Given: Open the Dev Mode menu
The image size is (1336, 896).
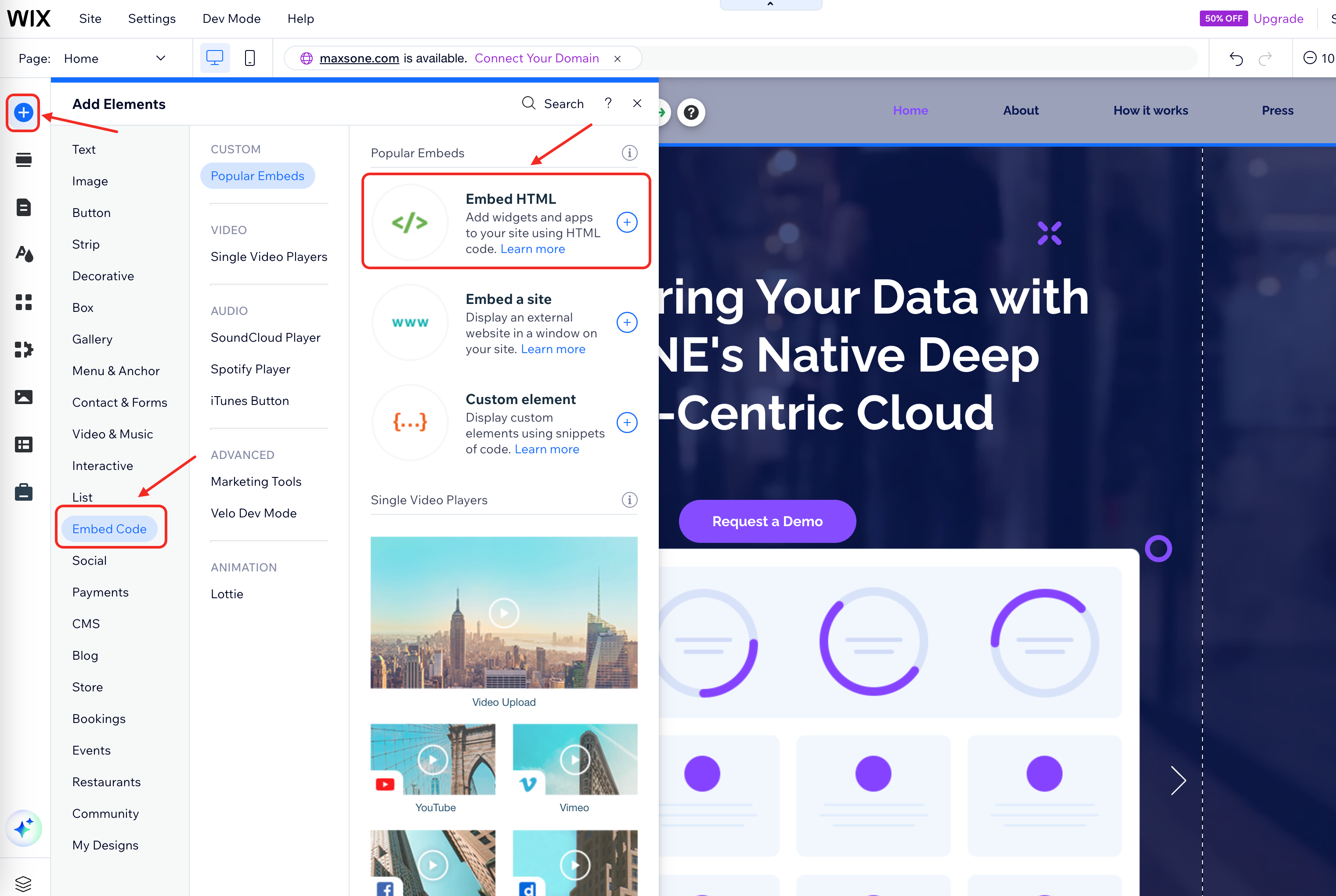Looking at the screenshot, I should (x=231, y=19).
